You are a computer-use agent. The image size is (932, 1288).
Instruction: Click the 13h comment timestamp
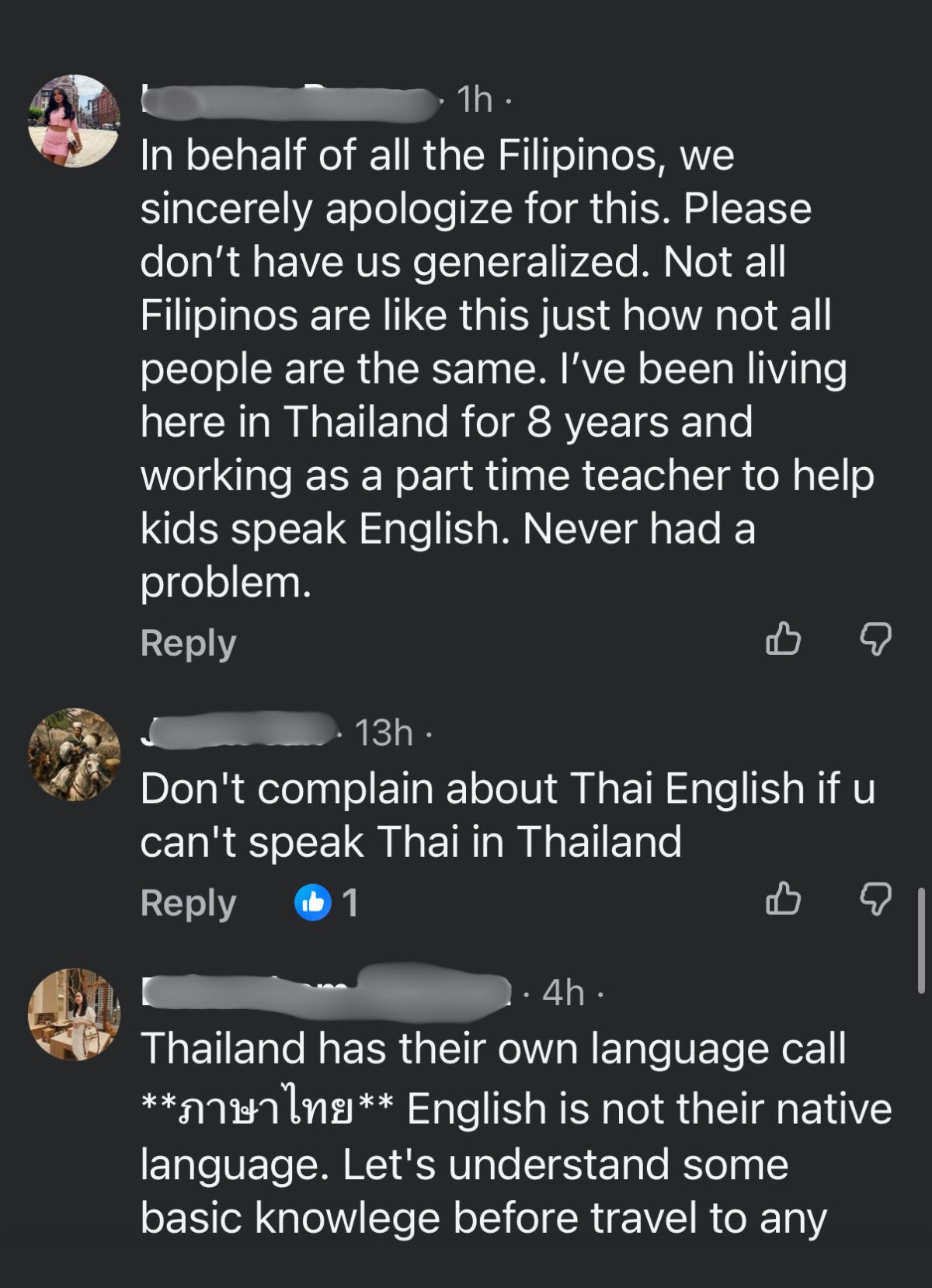pyautogui.click(x=384, y=733)
